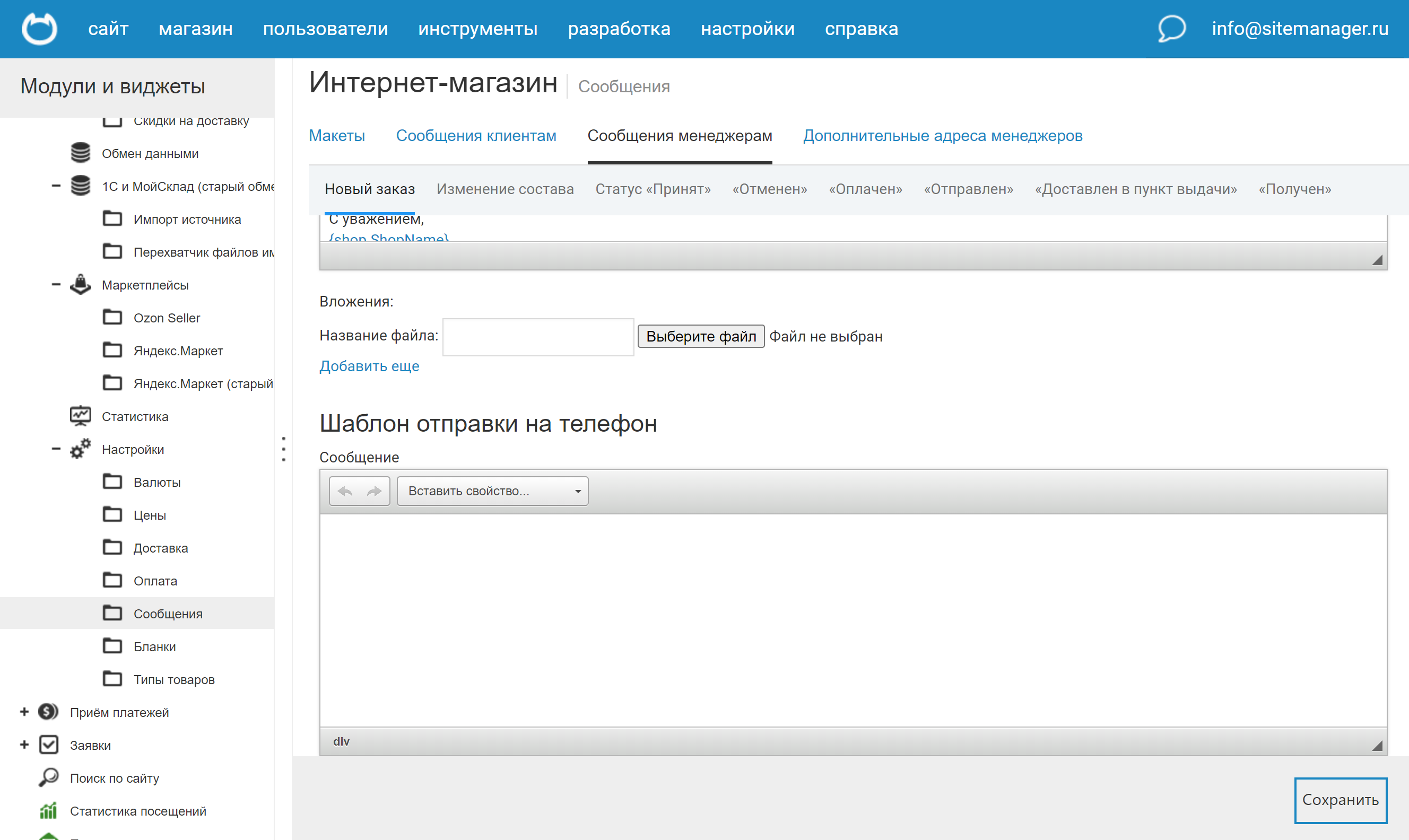Expand the Приём платежей section
This screenshot has height=840, width=1409.
point(23,712)
